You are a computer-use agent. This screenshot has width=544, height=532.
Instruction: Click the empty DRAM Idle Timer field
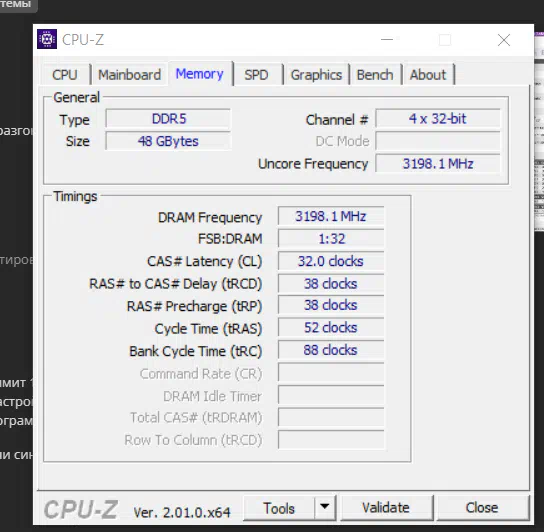331,395
